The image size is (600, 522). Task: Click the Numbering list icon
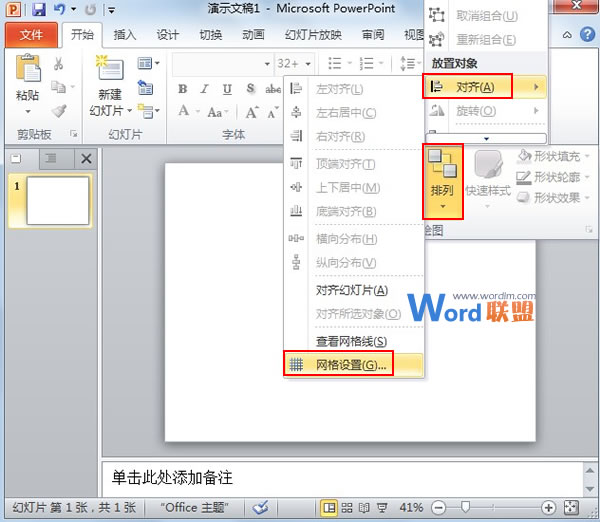point(366,63)
